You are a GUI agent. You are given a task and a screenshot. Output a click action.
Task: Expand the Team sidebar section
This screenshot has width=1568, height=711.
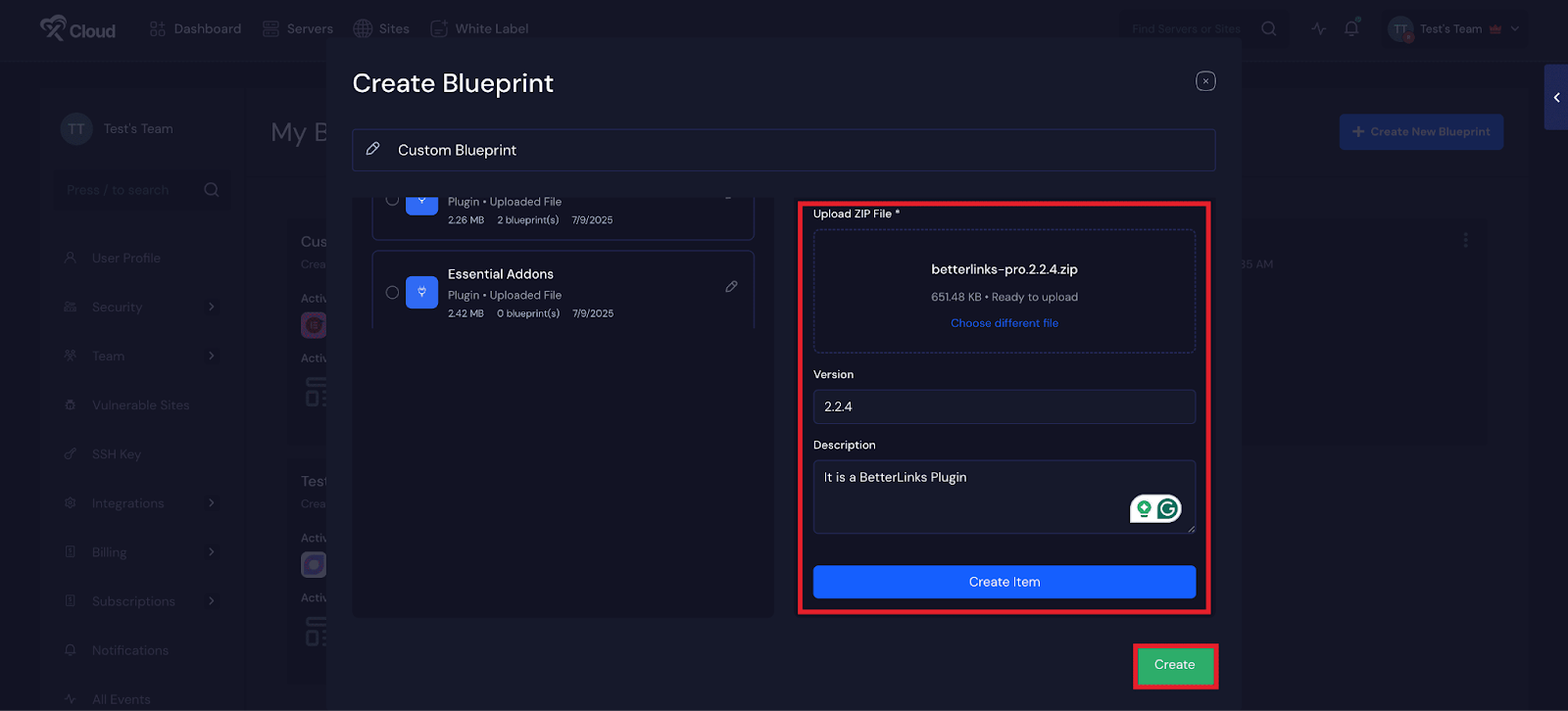click(x=138, y=355)
